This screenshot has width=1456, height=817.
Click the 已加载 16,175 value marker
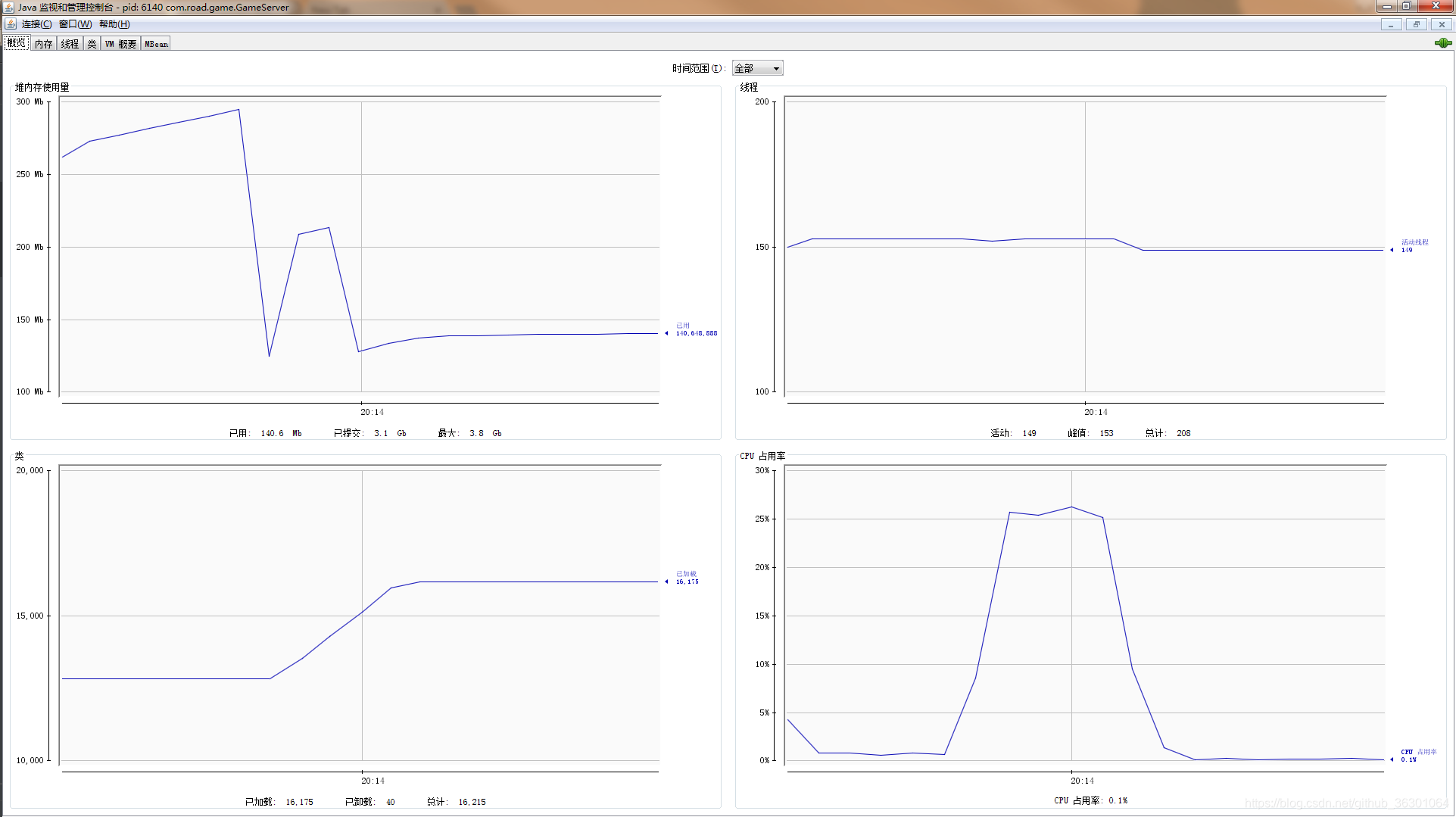coord(682,578)
